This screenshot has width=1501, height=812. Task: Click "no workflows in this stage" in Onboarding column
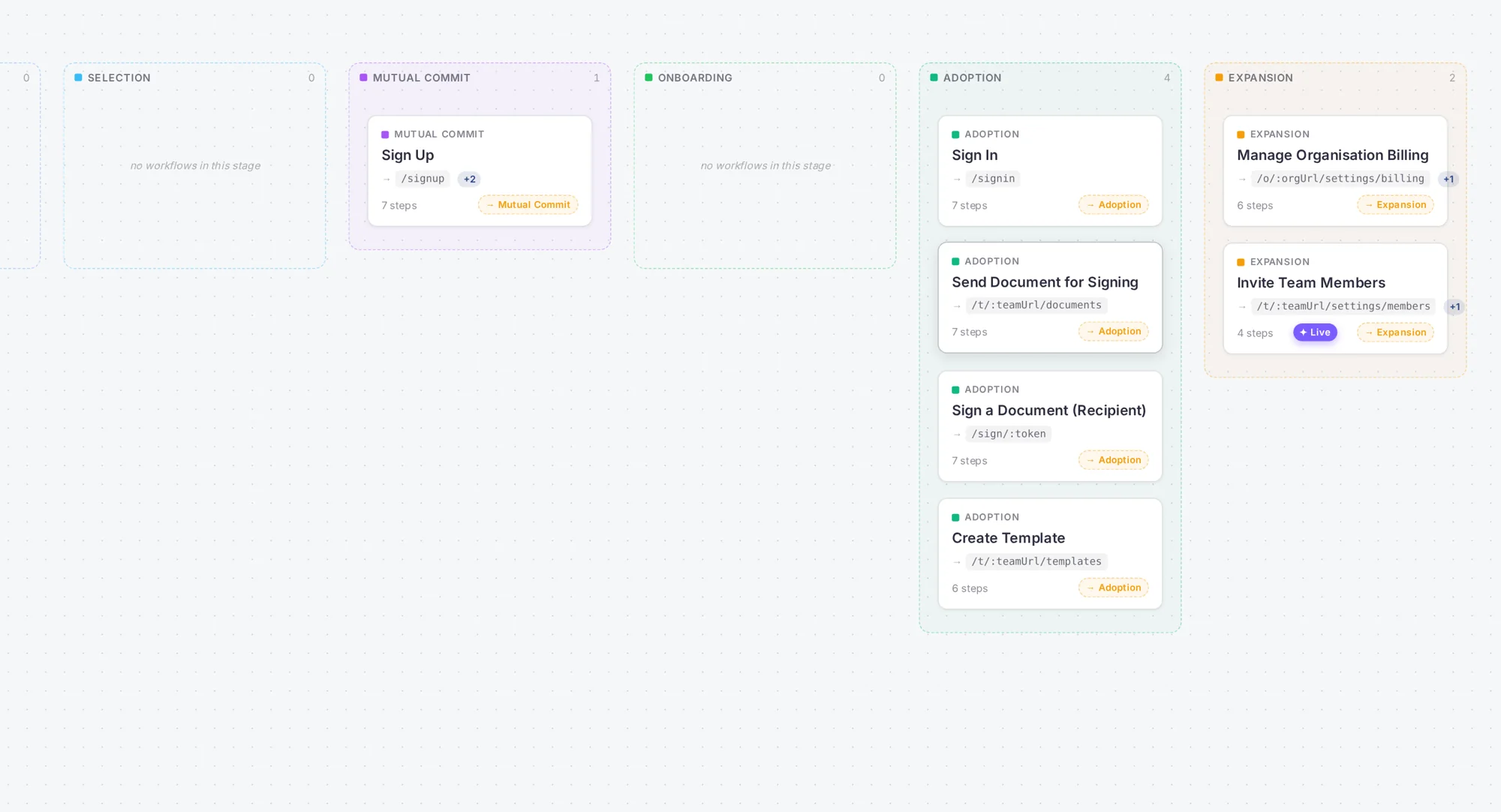coord(766,166)
